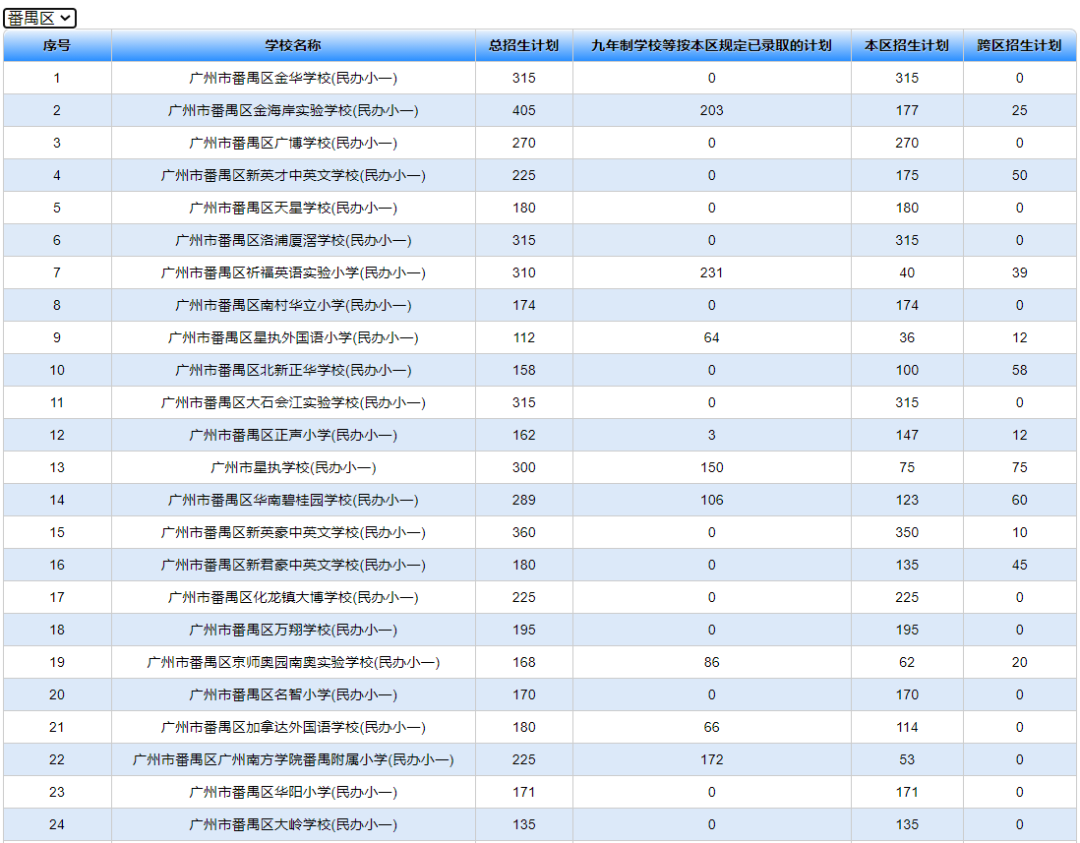Select 广州市番禺区新君豪中英文学校(民办小一)
Image resolution: width=1080 pixels, height=843 pixels.
[x=293, y=565]
